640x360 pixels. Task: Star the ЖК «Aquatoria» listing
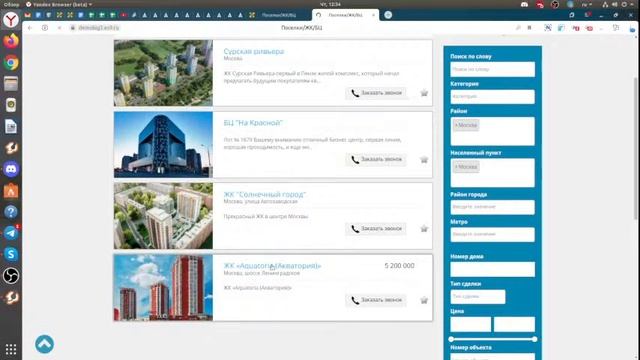(x=424, y=300)
